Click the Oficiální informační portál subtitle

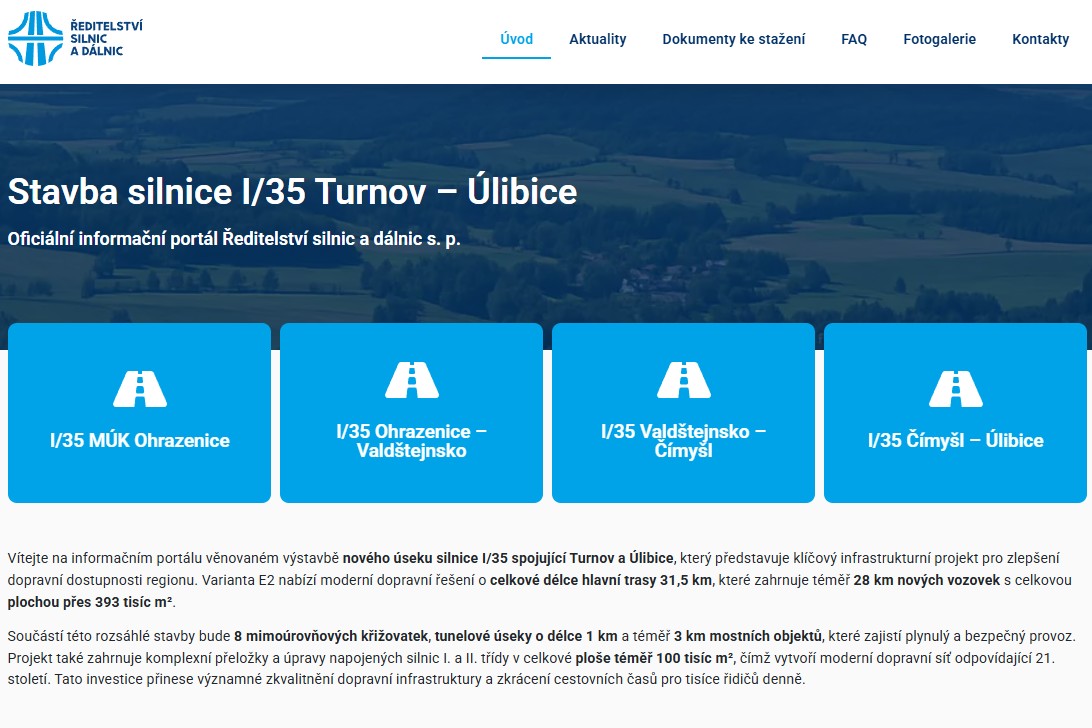(x=234, y=239)
